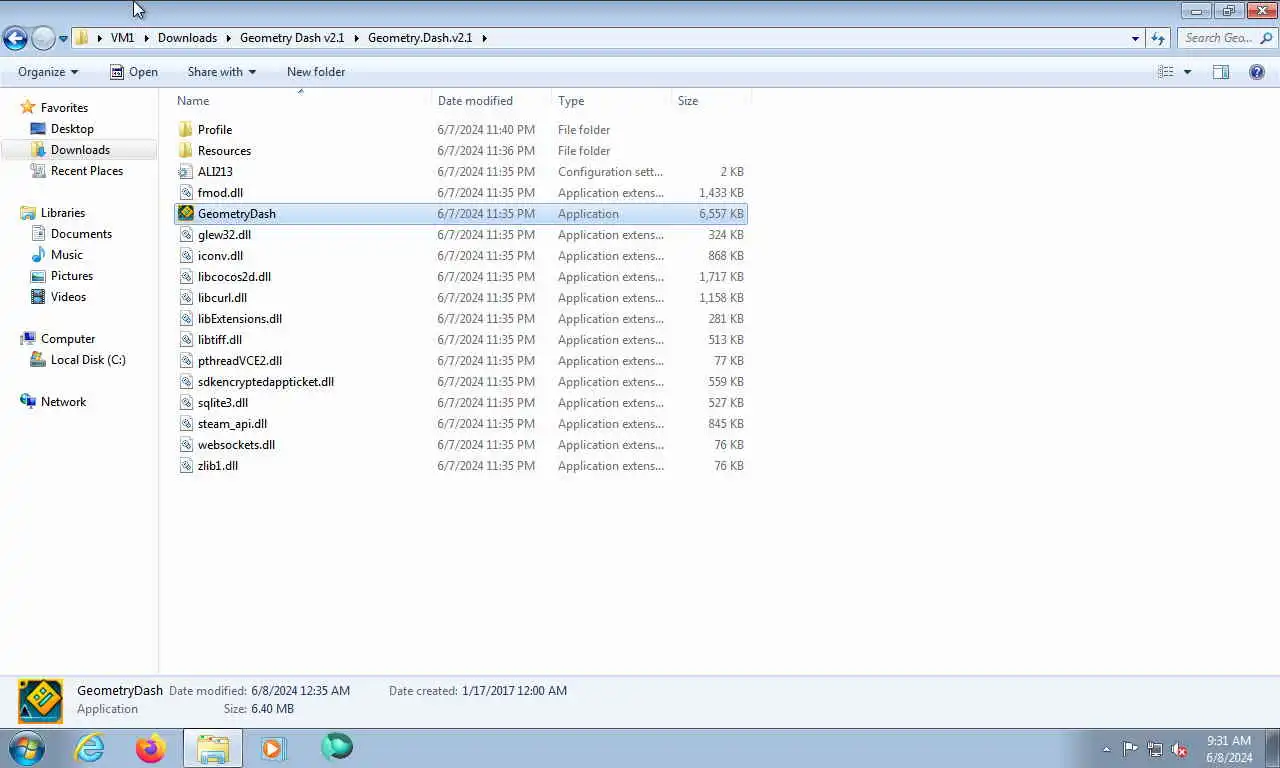Select Geometry Dash v2.1 breadcrumb segment
Screen dimensions: 1280x768
pyautogui.click(x=292, y=38)
